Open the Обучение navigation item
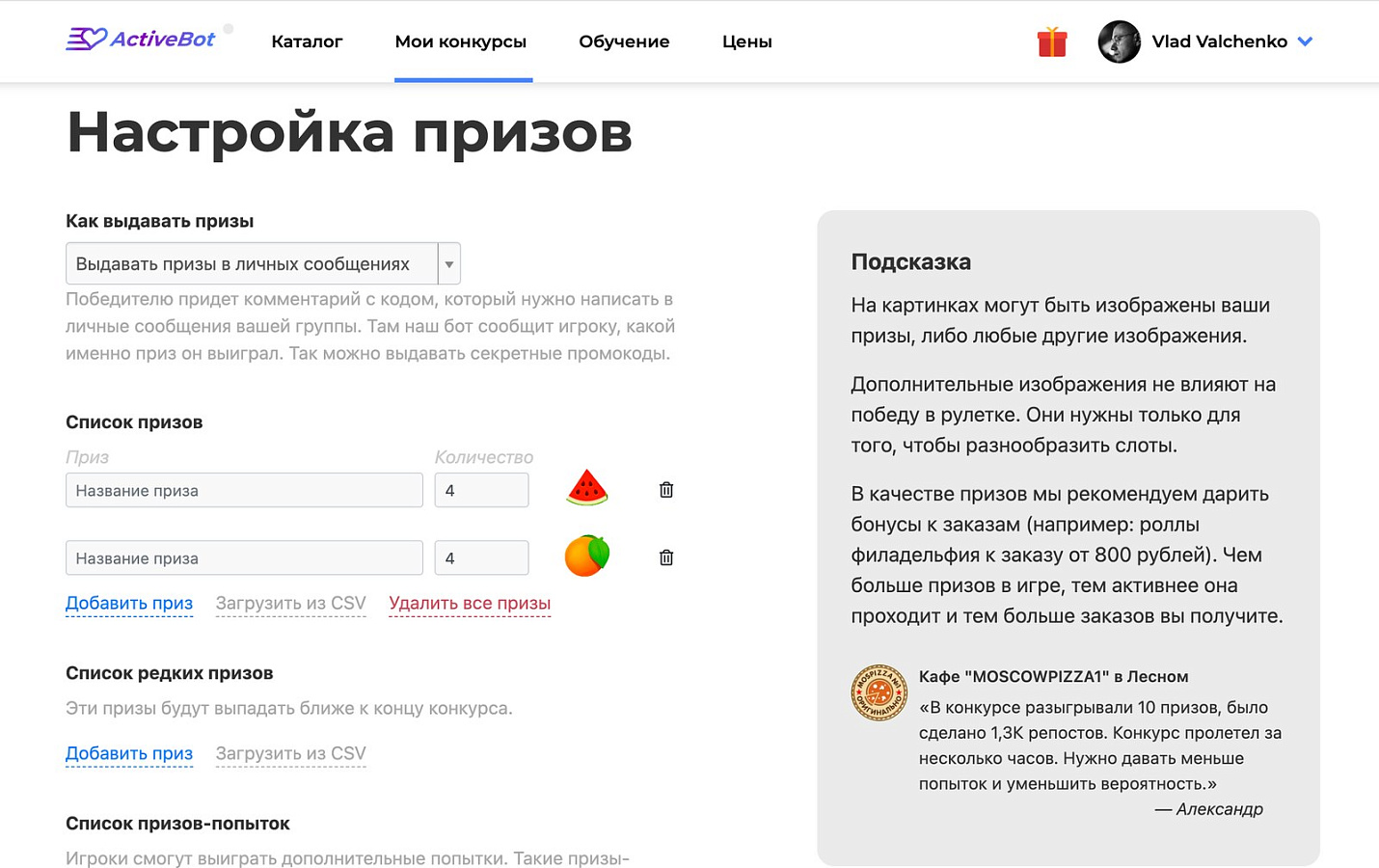1379x868 pixels. [x=624, y=41]
